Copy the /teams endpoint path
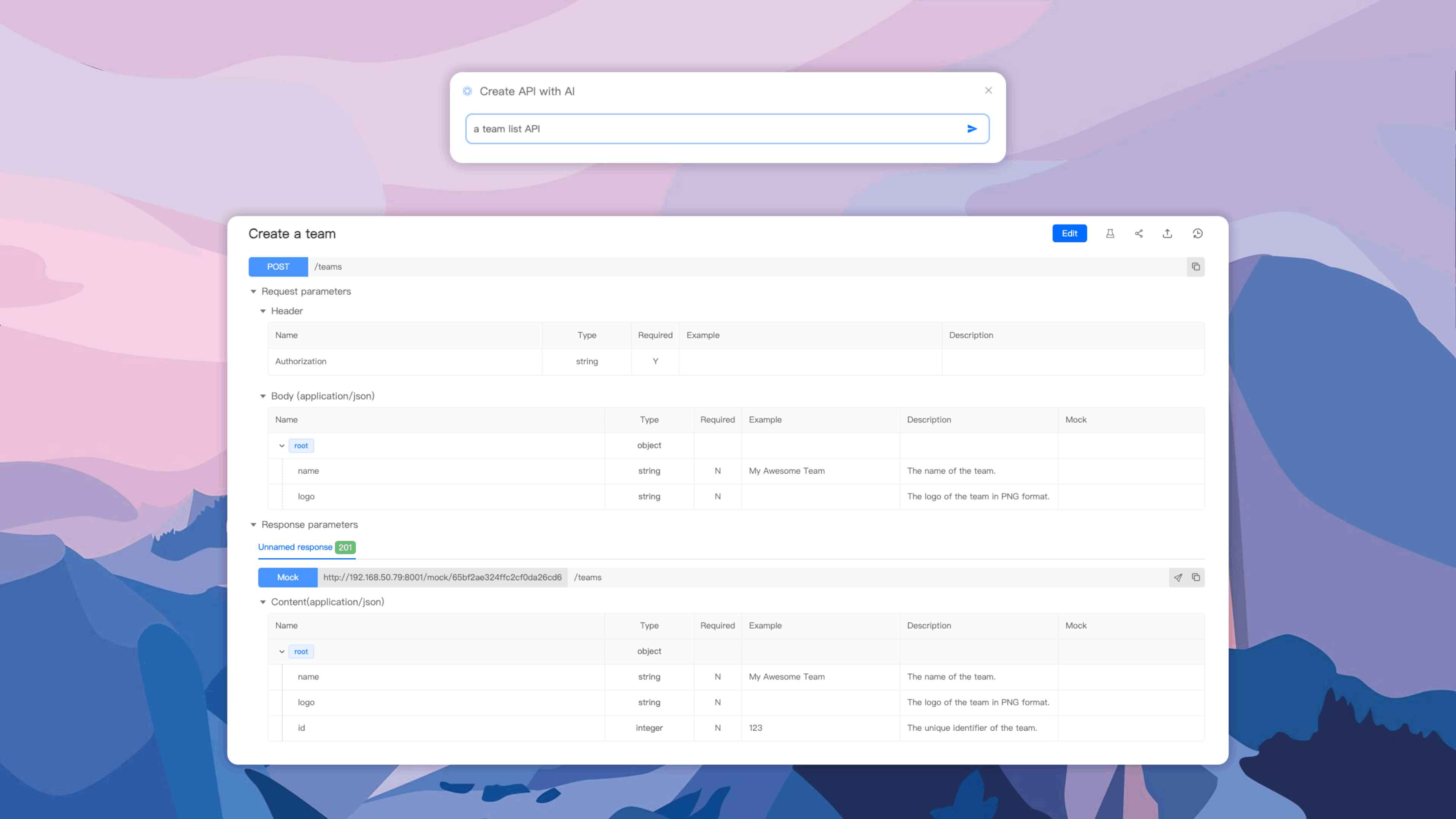Screen dimensions: 1456x819 [1196, 267]
